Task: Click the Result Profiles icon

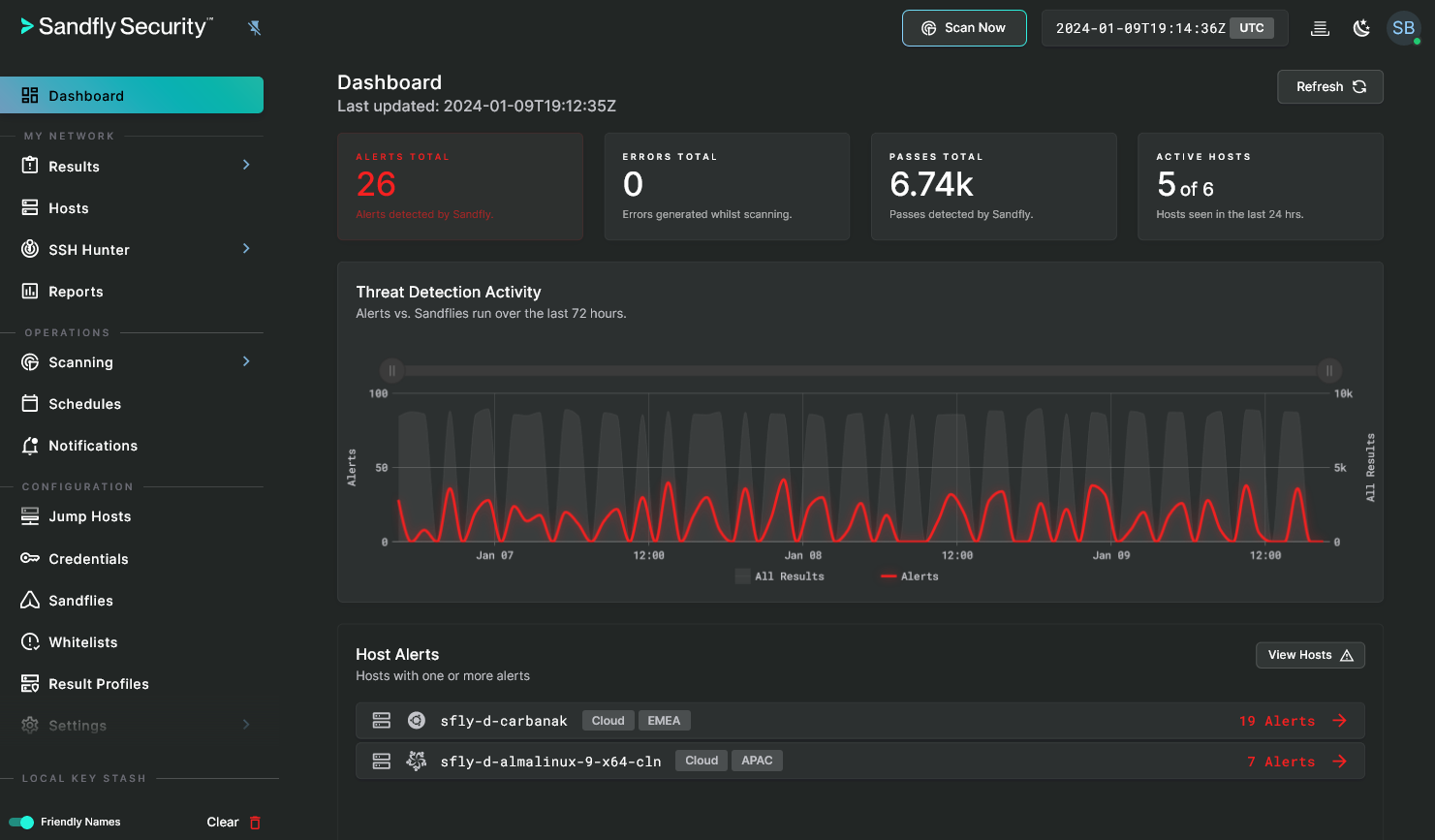Action: [x=30, y=683]
